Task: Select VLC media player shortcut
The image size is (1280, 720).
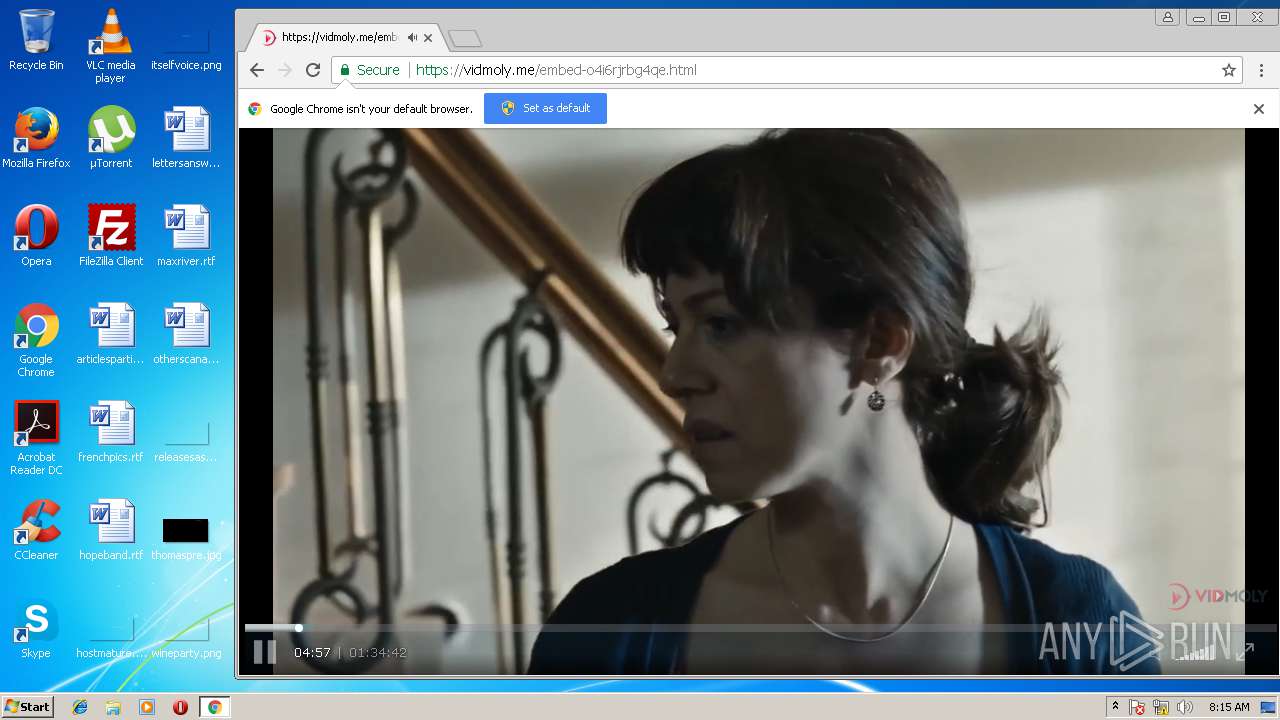Action: coord(110,46)
